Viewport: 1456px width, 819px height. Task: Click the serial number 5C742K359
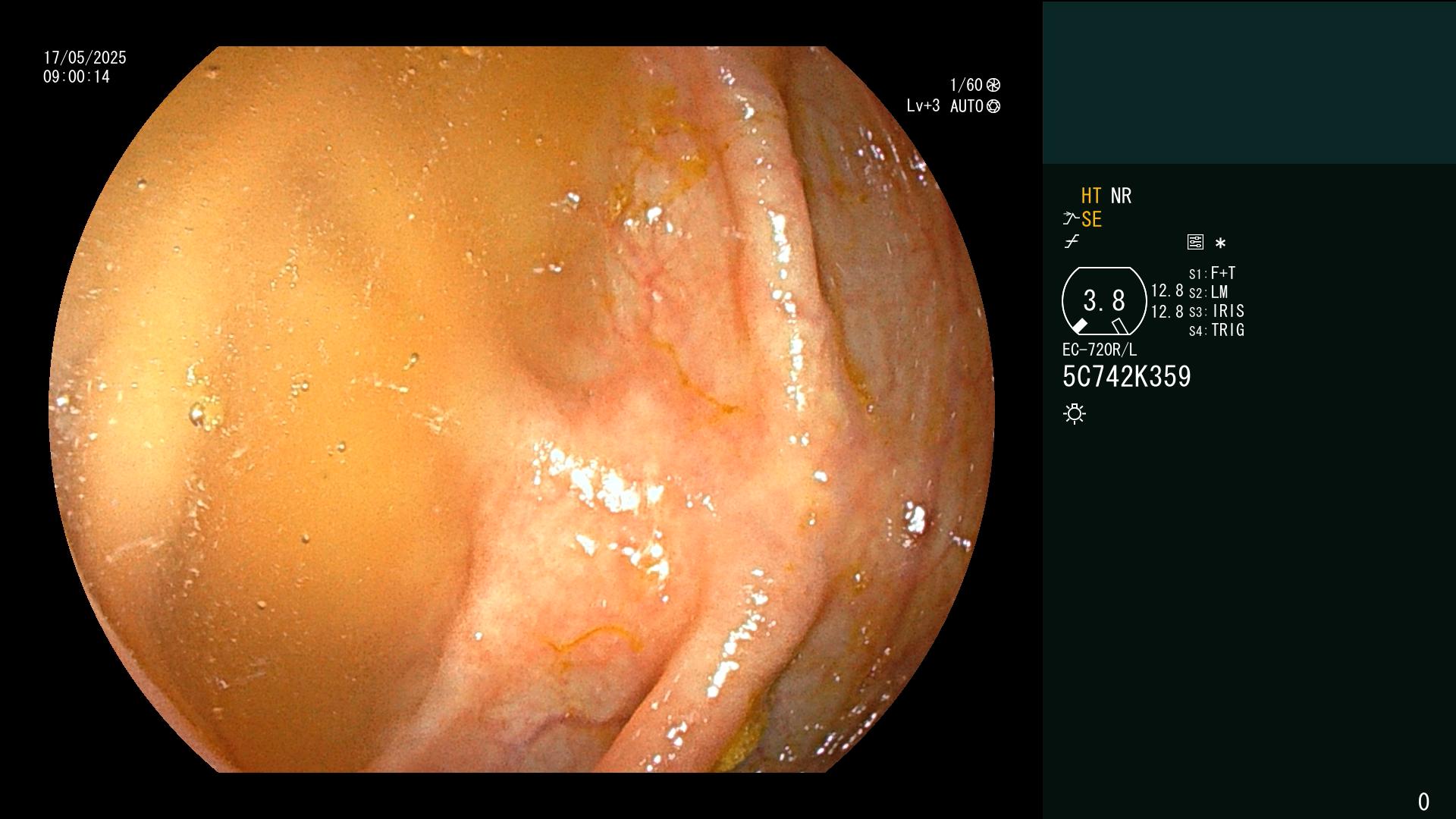pos(1127,377)
